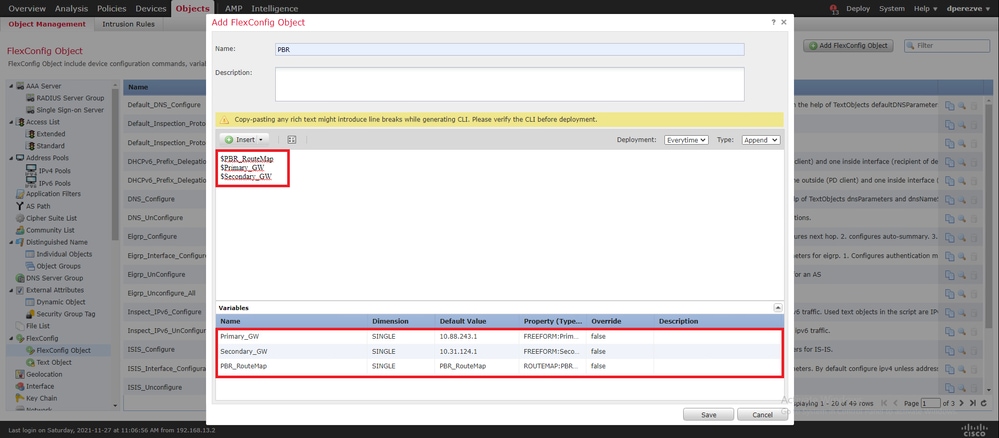999x438 pixels.
Task: Open the Devices menu
Action: (x=151, y=8)
